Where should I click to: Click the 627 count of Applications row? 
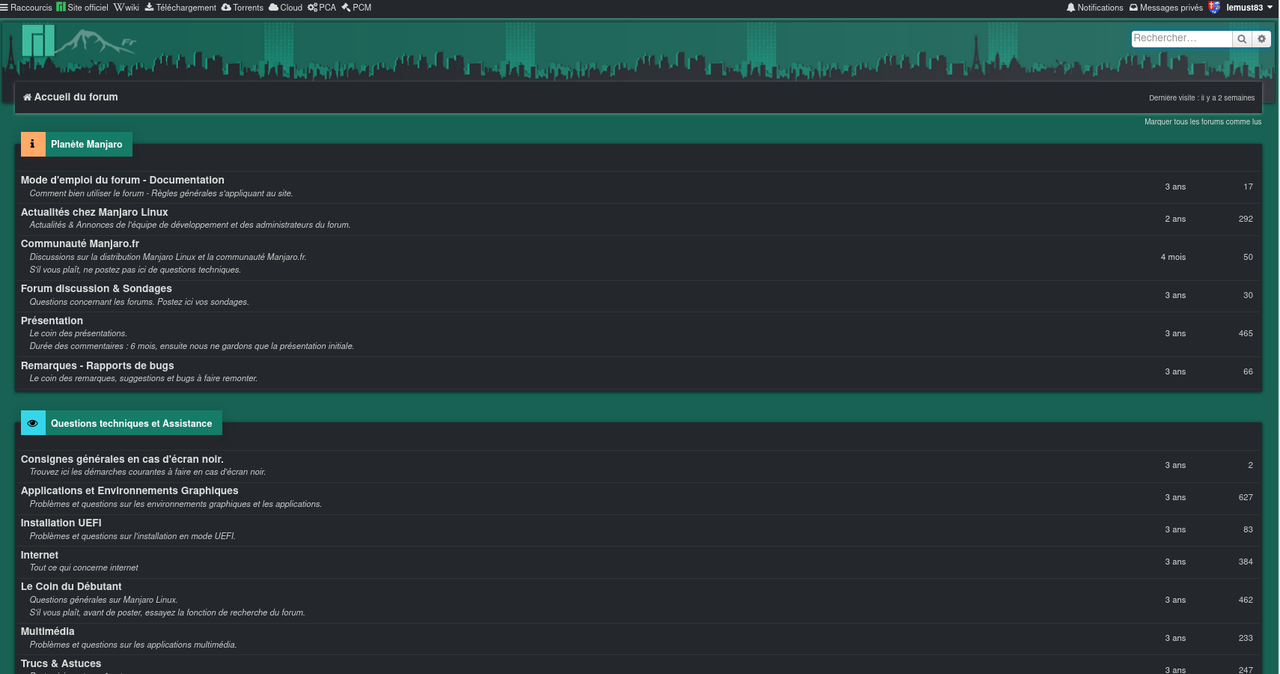[x=1245, y=497]
